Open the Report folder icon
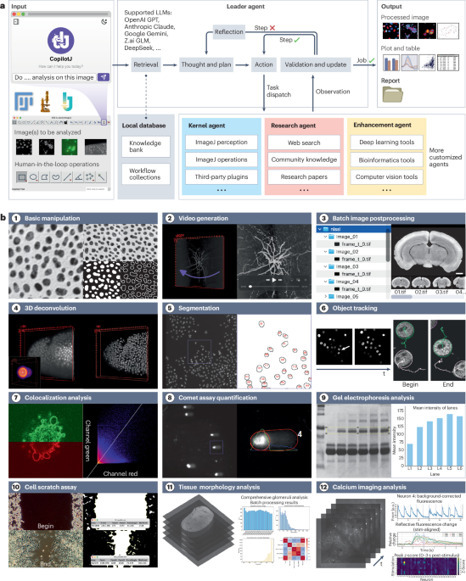The height and width of the screenshot is (581, 466). (393, 94)
